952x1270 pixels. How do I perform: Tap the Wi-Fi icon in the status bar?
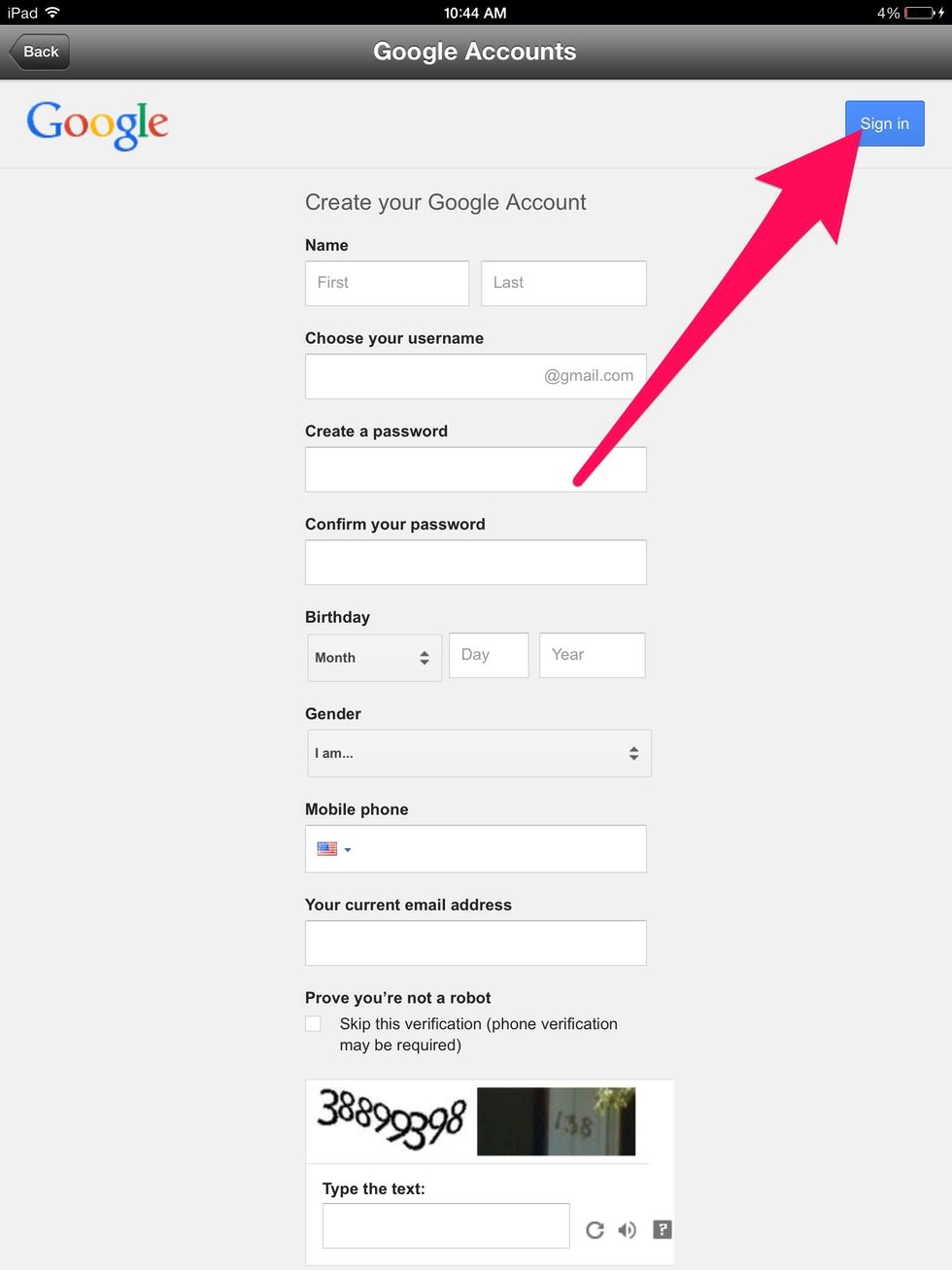pos(52,13)
